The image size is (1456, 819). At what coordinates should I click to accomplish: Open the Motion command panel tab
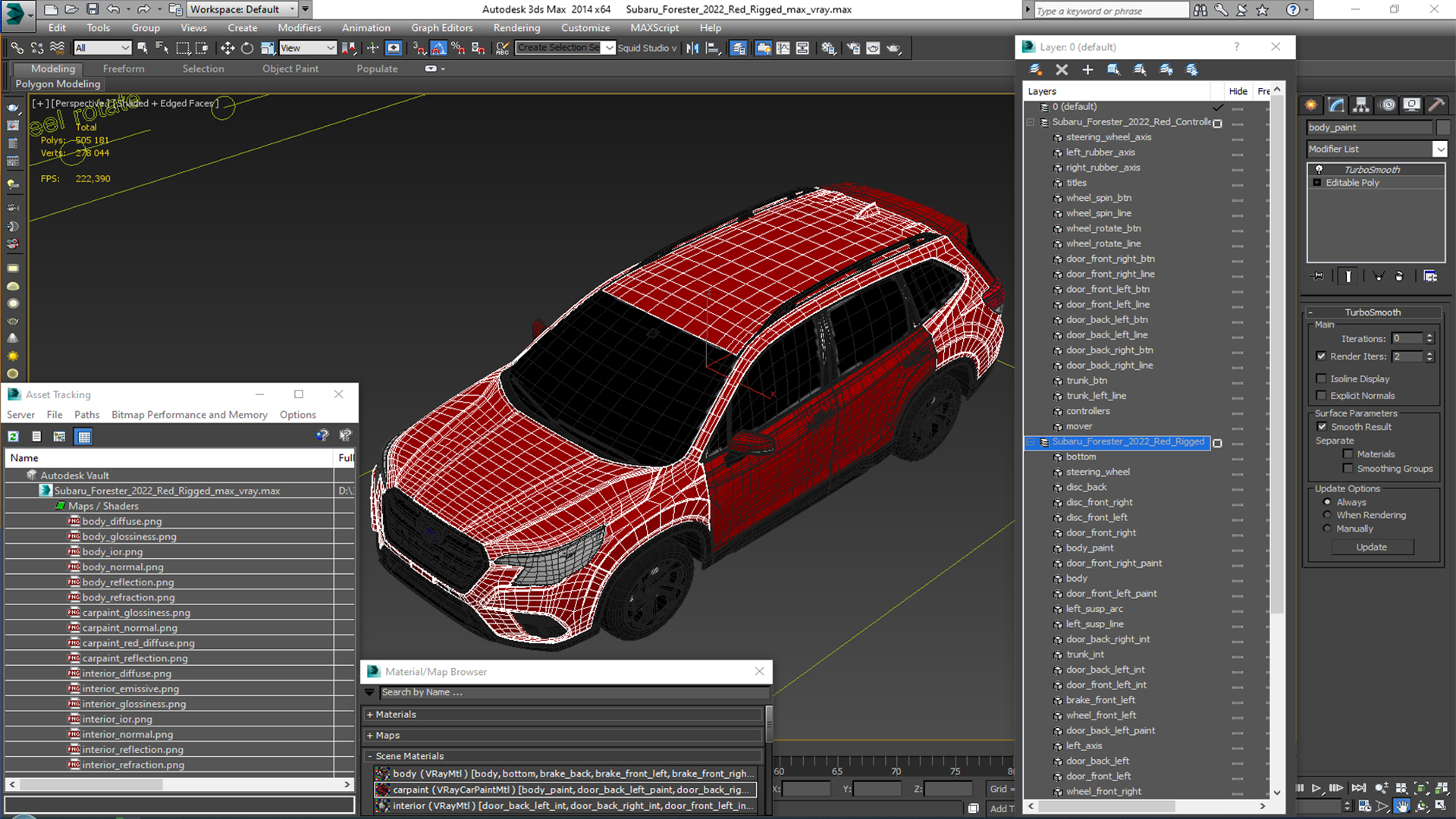tap(1387, 105)
